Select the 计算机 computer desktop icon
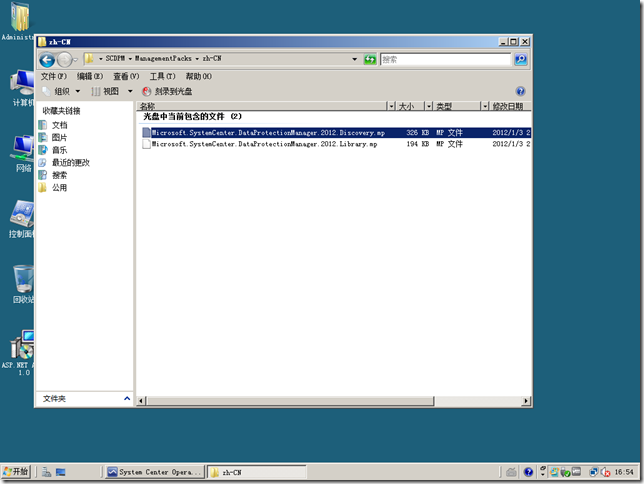Screen dimensions: 644x484 click(x=22, y=88)
